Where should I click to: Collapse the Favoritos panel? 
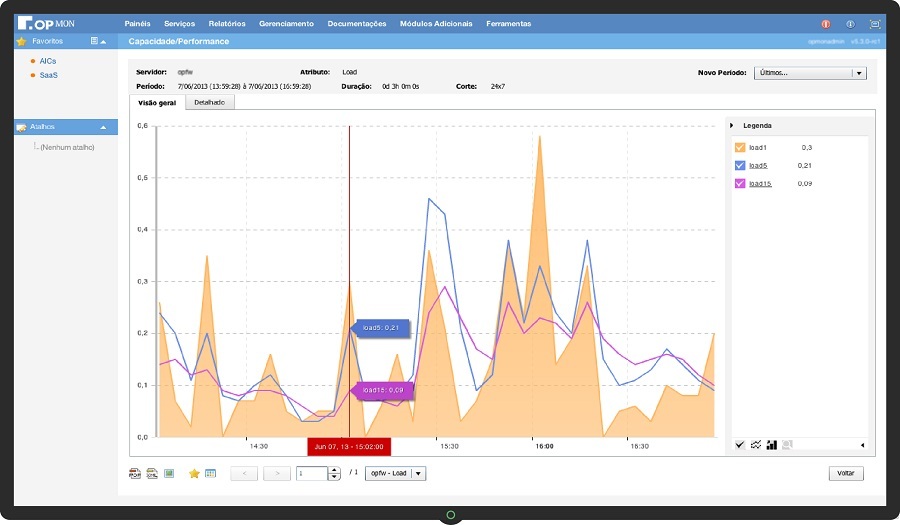[x=103, y=42]
